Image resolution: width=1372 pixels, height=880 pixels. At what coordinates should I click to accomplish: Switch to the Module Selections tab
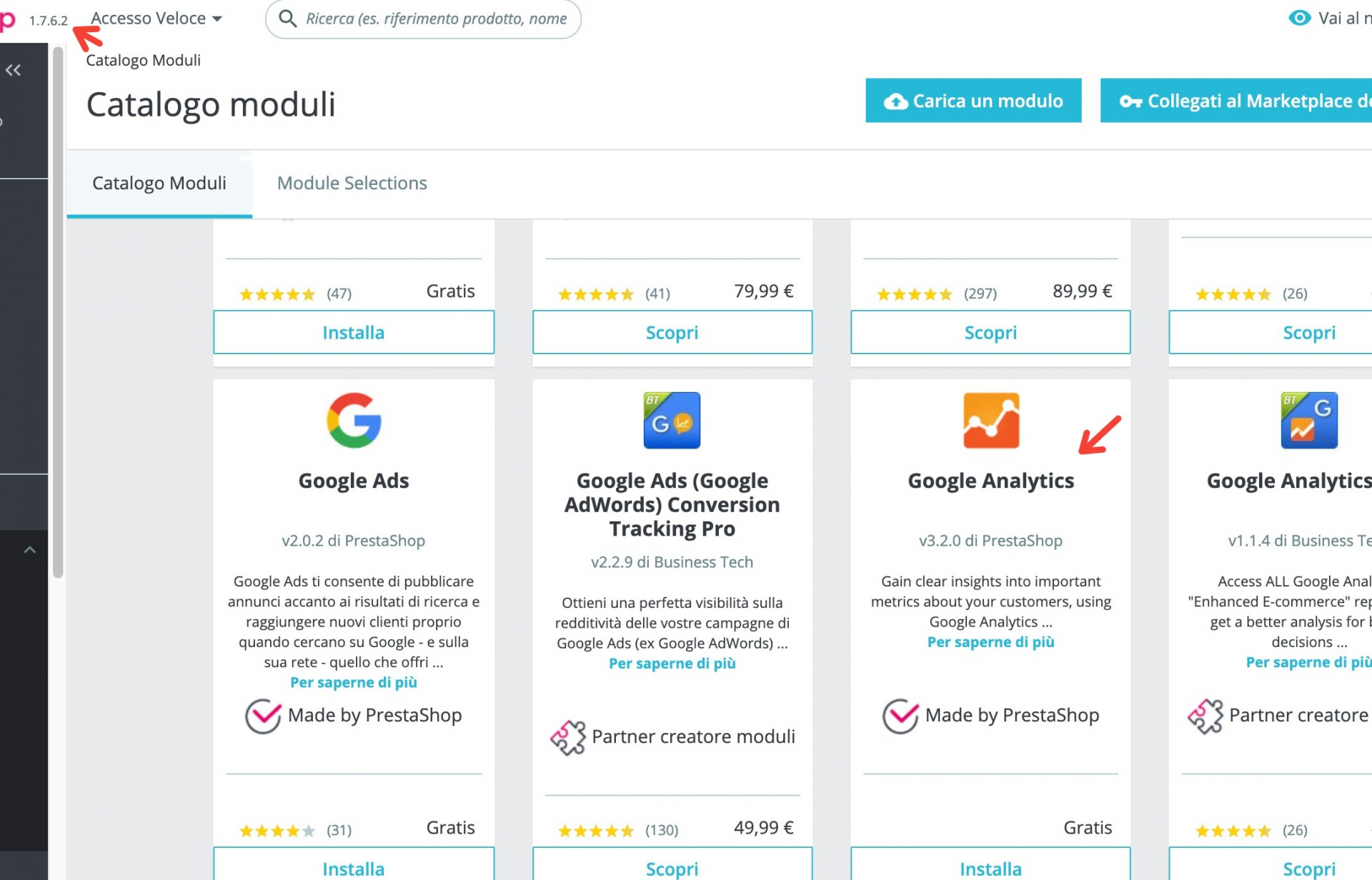tap(352, 183)
